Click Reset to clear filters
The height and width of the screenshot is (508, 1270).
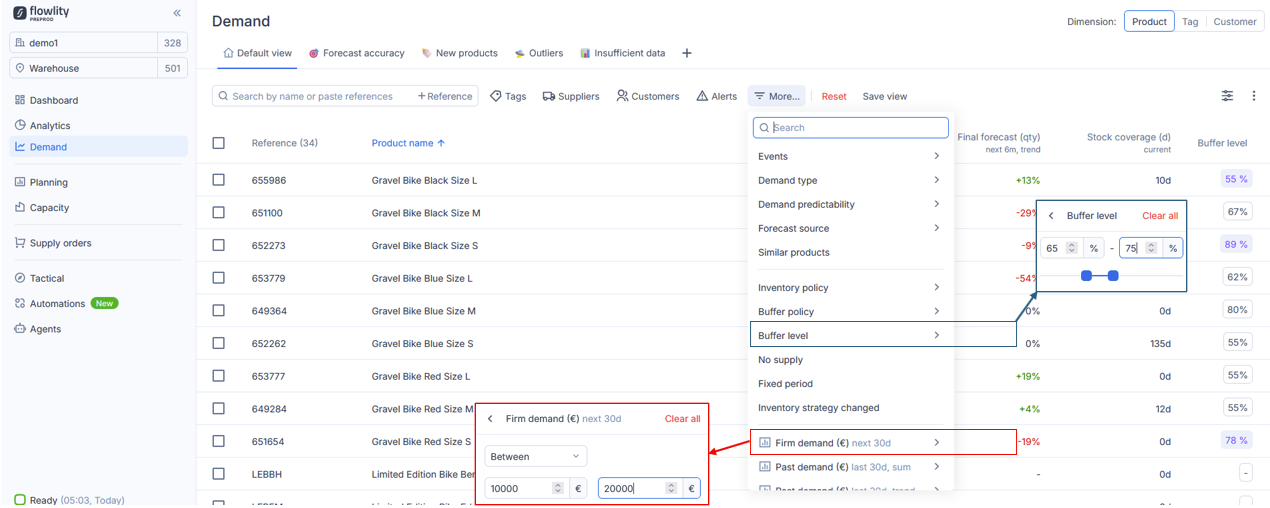(833, 96)
